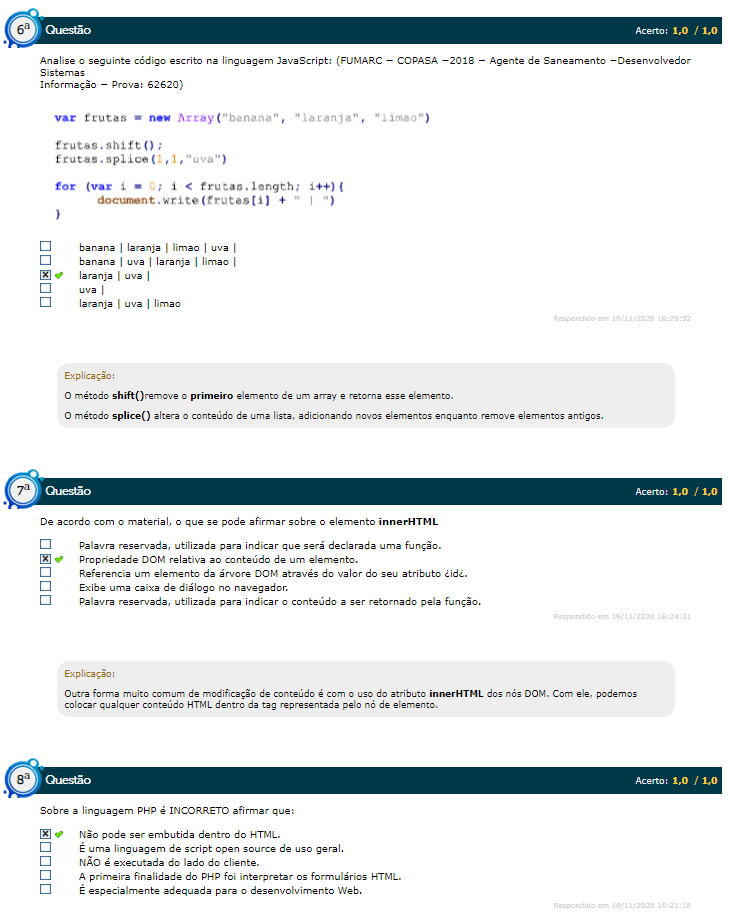Click green checkmark beside 'Não pode ser embutida'
The image size is (731, 922).
coord(59,834)
